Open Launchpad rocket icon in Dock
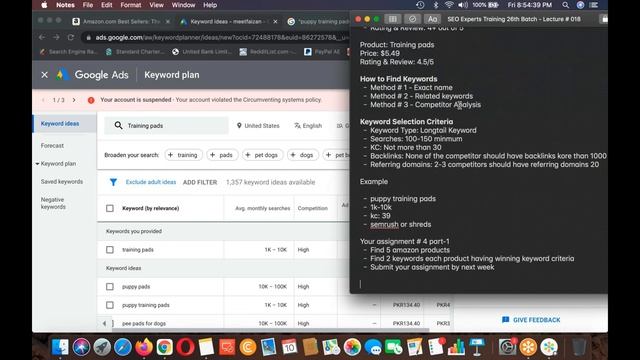This screenshot has width=640, height=360. [102, 347]
